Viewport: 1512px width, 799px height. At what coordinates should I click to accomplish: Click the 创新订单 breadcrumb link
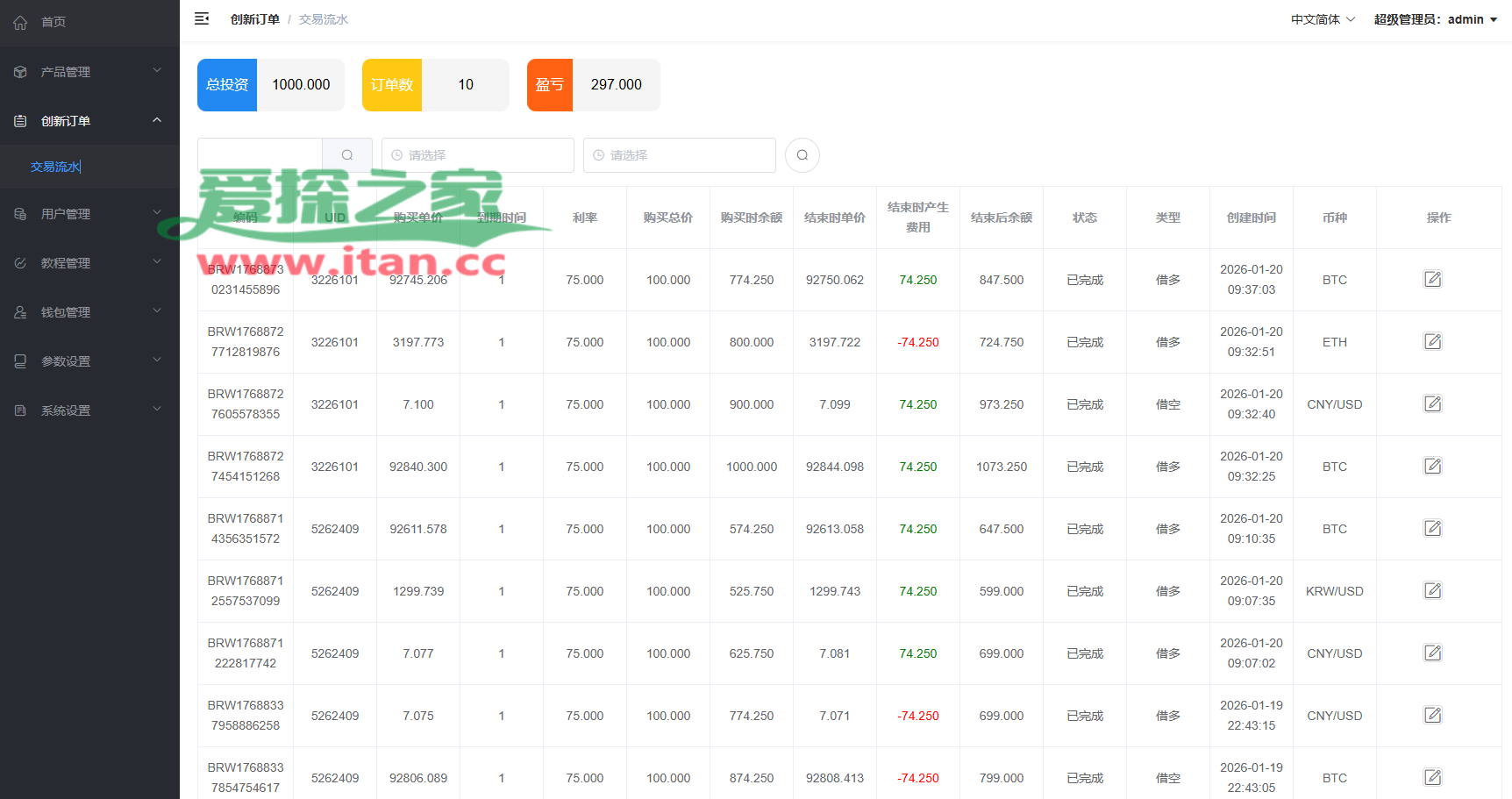coord(254,19)
